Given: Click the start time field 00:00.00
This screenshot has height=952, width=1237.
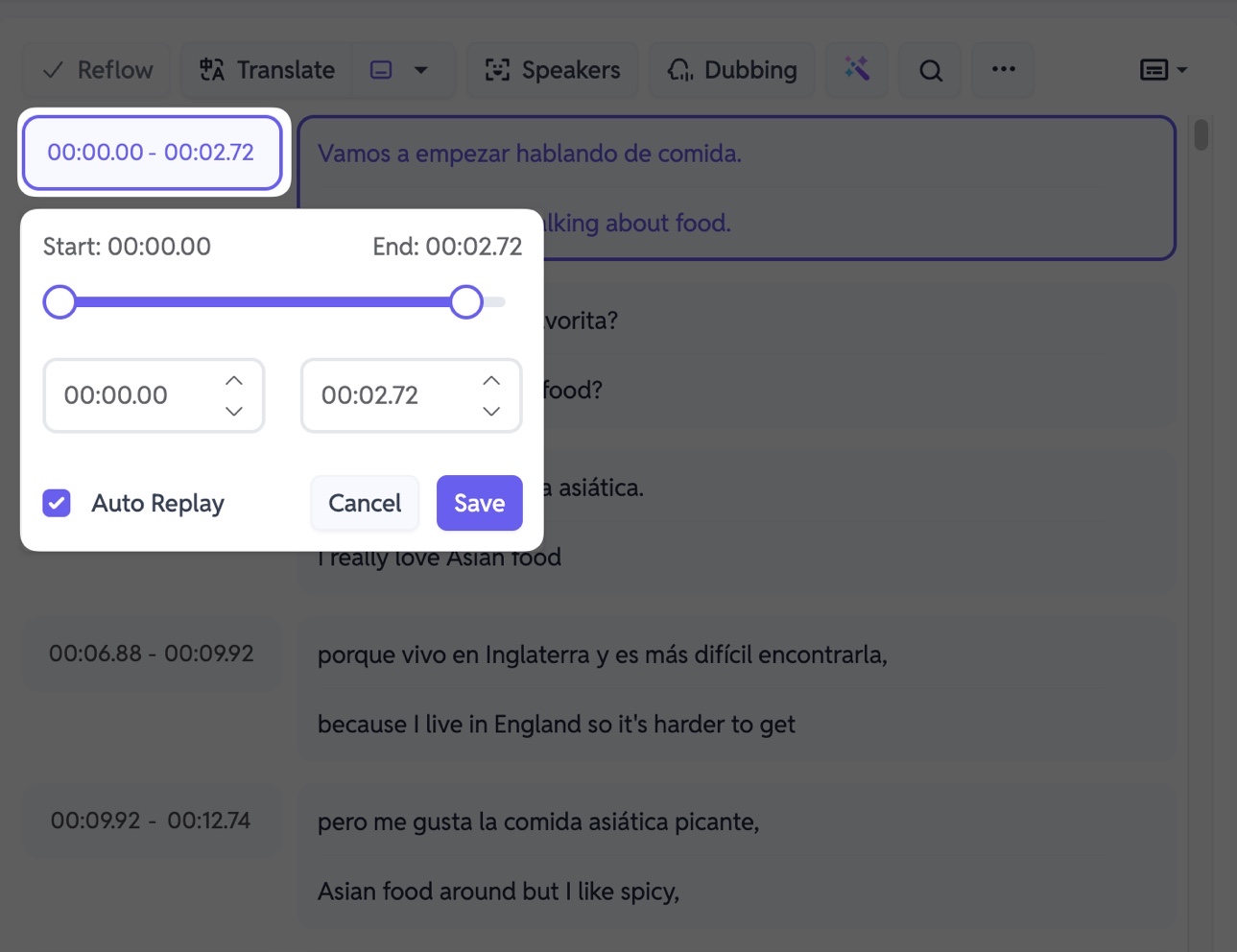Looking at the screenshot, I should (154, 395).
